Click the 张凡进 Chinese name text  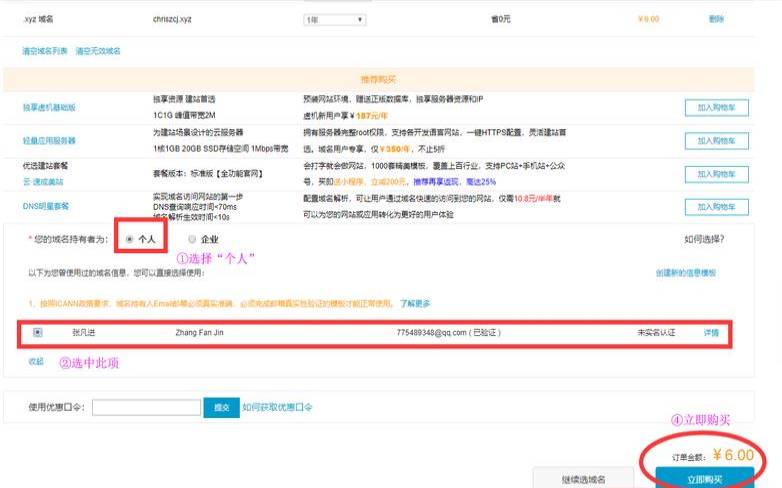pos(83,332)
